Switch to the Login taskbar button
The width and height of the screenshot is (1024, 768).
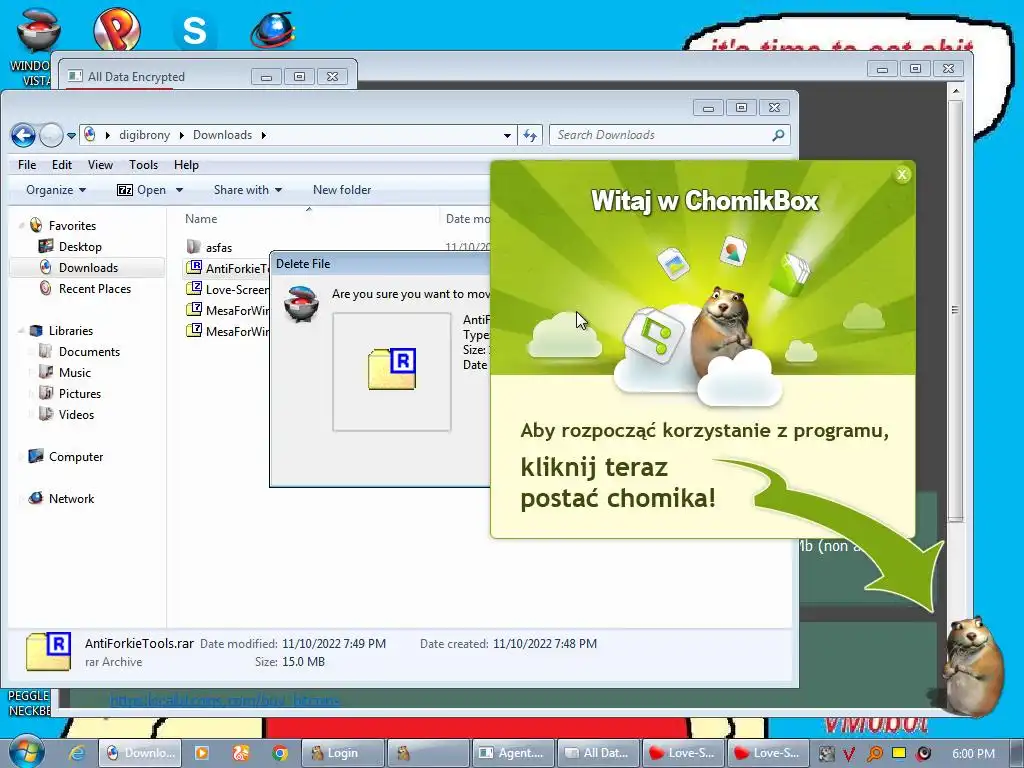click(x=342, y=753)
